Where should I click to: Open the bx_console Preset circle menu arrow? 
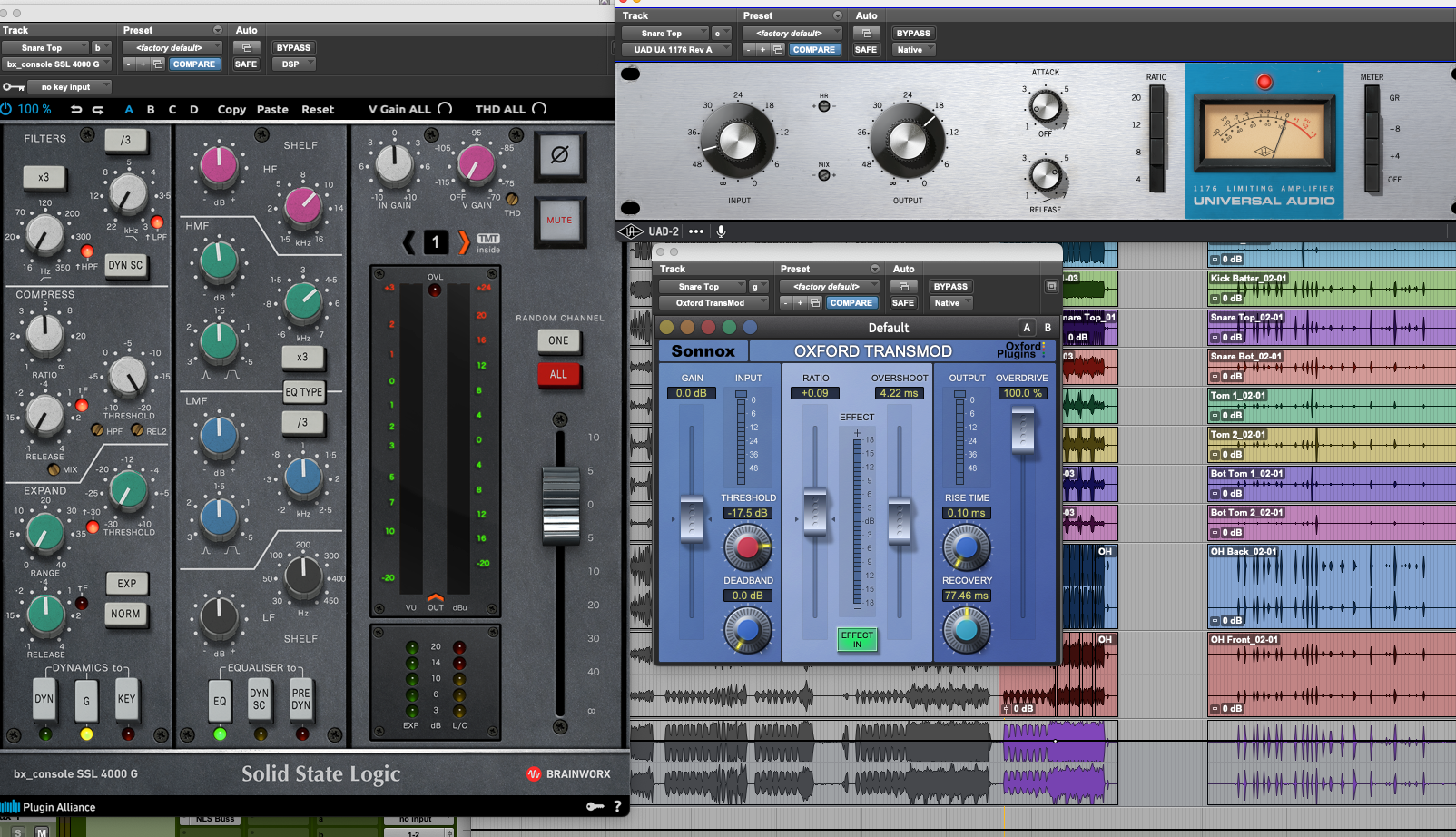click(x=218, y=30)
